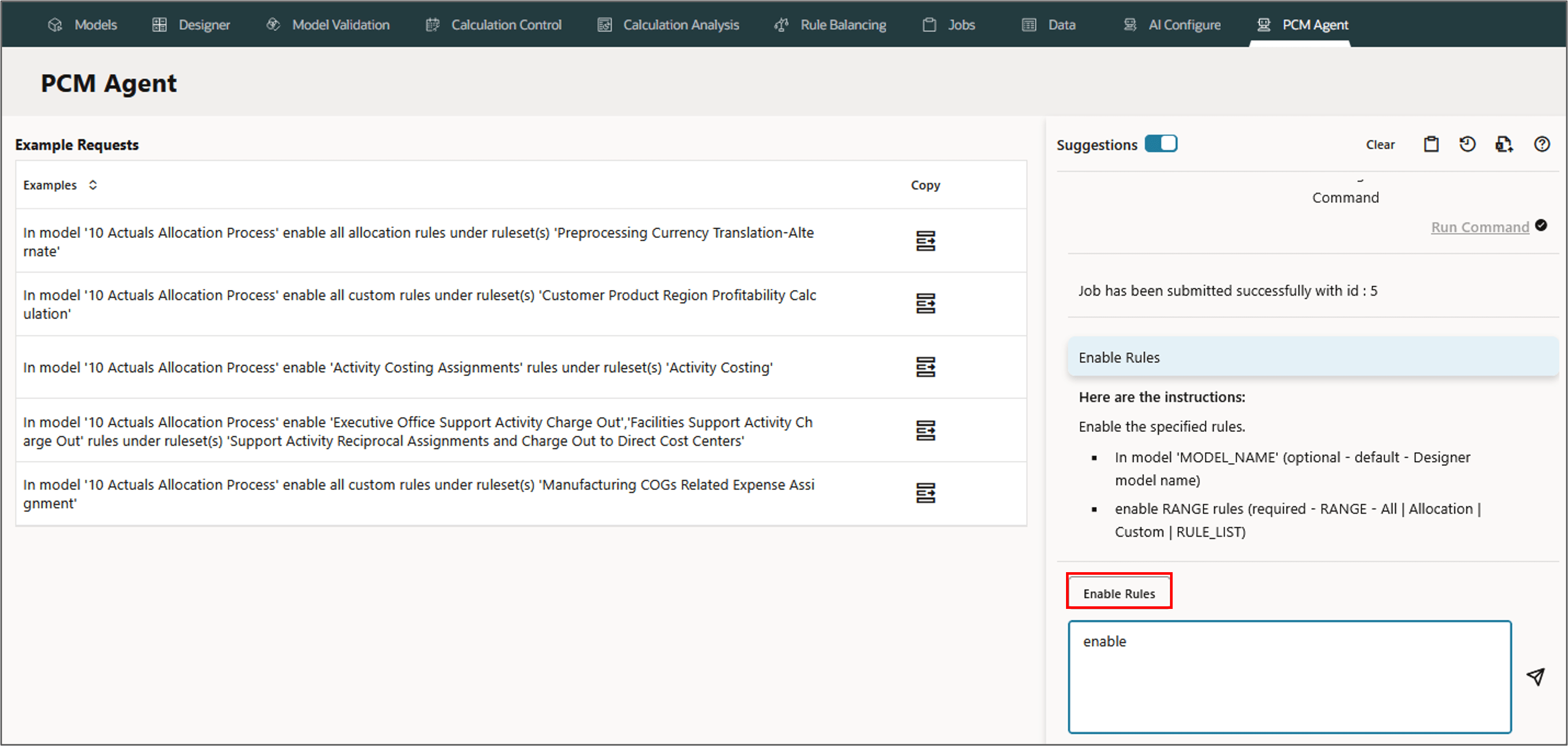Click the Run Command link
The height and width of the screenshot is (746, 1568).
pos(1479,227)
